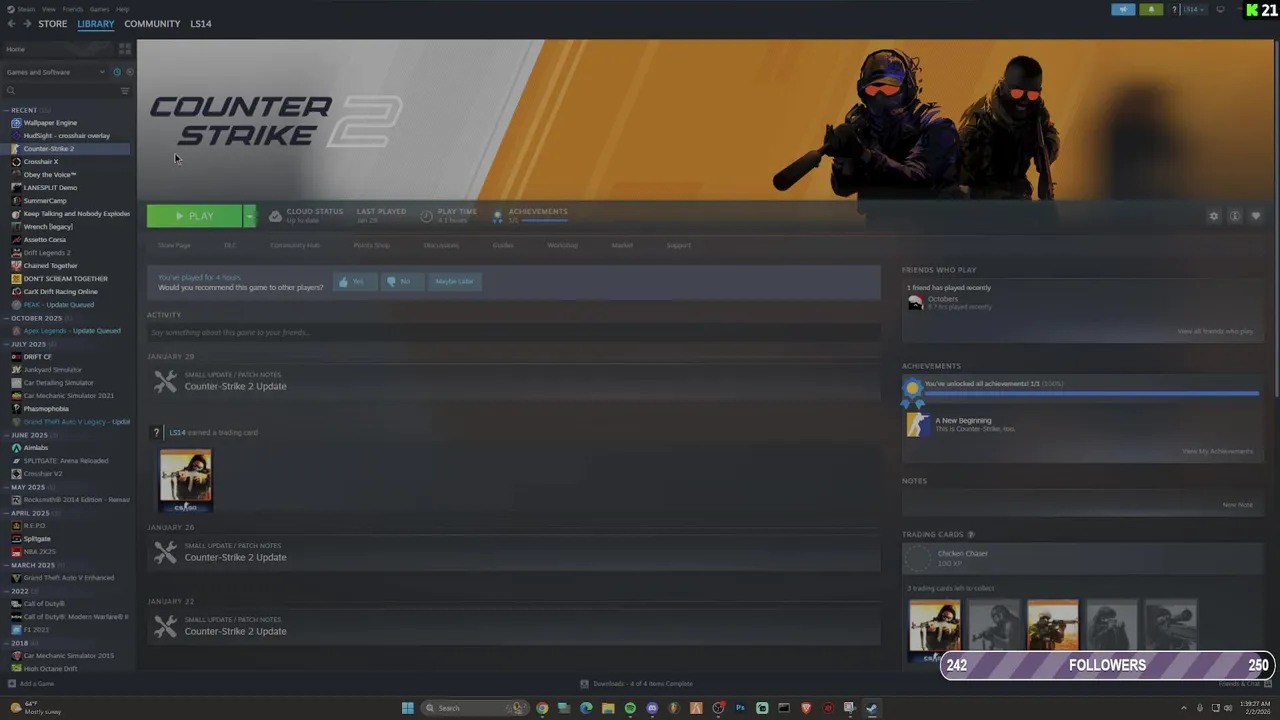Viewport: 1280px width, 720px height.
Task: Open Steam icon on the taskbar
Action: point(872,708)
